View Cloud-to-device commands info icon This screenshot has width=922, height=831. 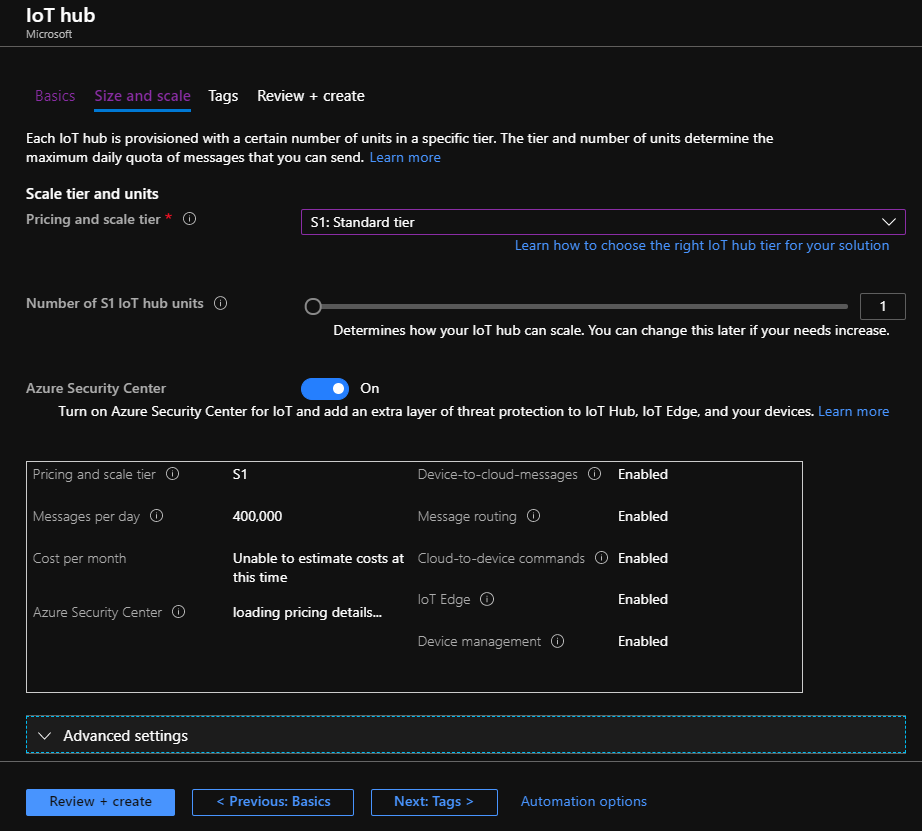click(x=601, y=558)
